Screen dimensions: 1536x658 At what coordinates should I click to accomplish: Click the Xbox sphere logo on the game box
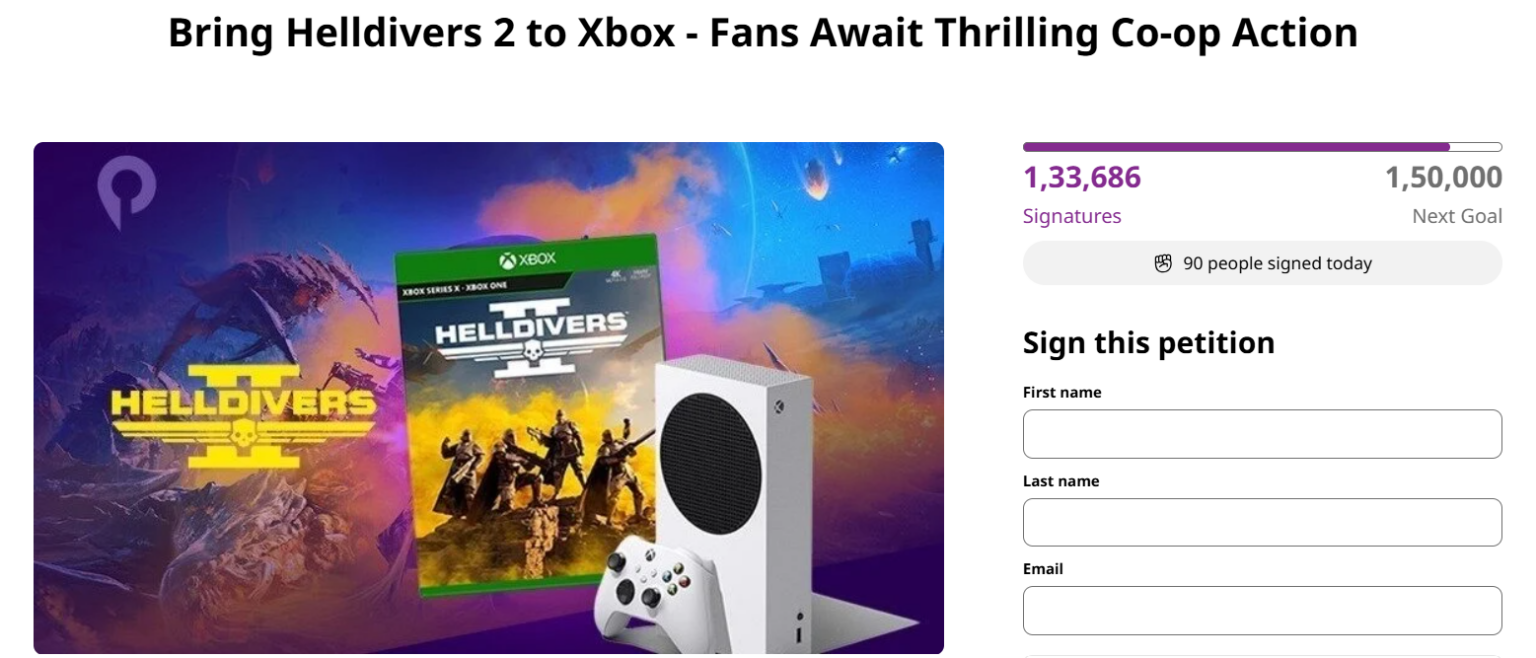coord(508,260)
